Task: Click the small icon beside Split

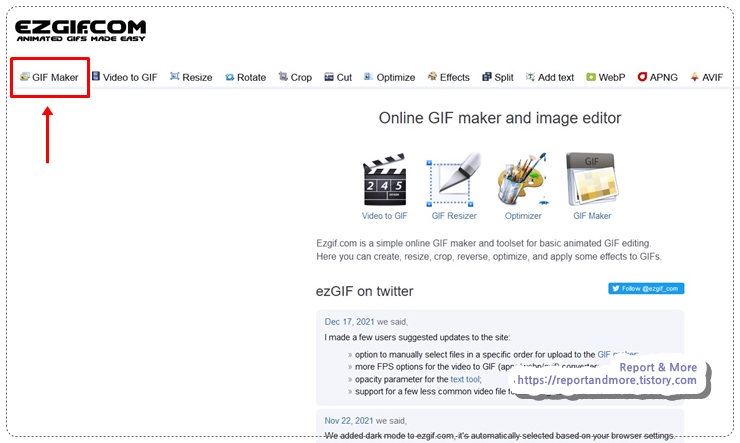Action: [x=487, y=76]
